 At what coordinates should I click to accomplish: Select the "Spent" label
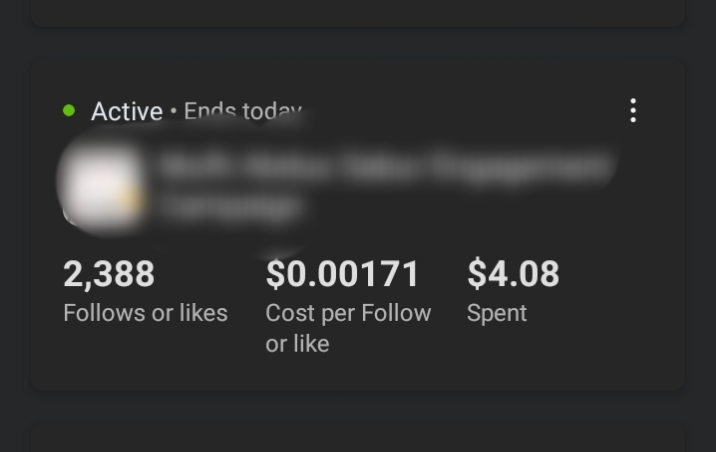pos(496,313)
